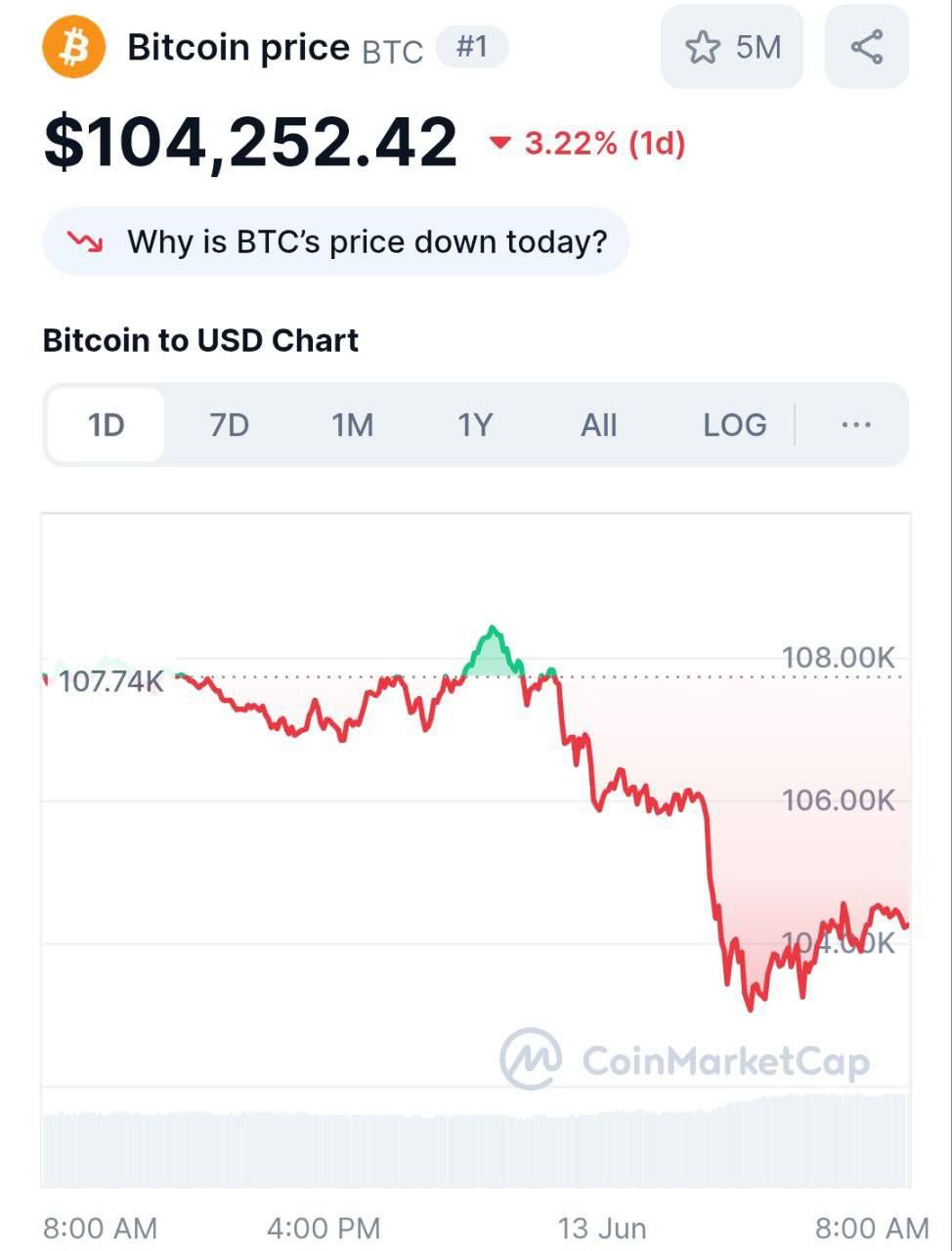Click the #1 rank badge
Image resolution: width=952 pixels, height=1251 pixels.
coord(472,47)
